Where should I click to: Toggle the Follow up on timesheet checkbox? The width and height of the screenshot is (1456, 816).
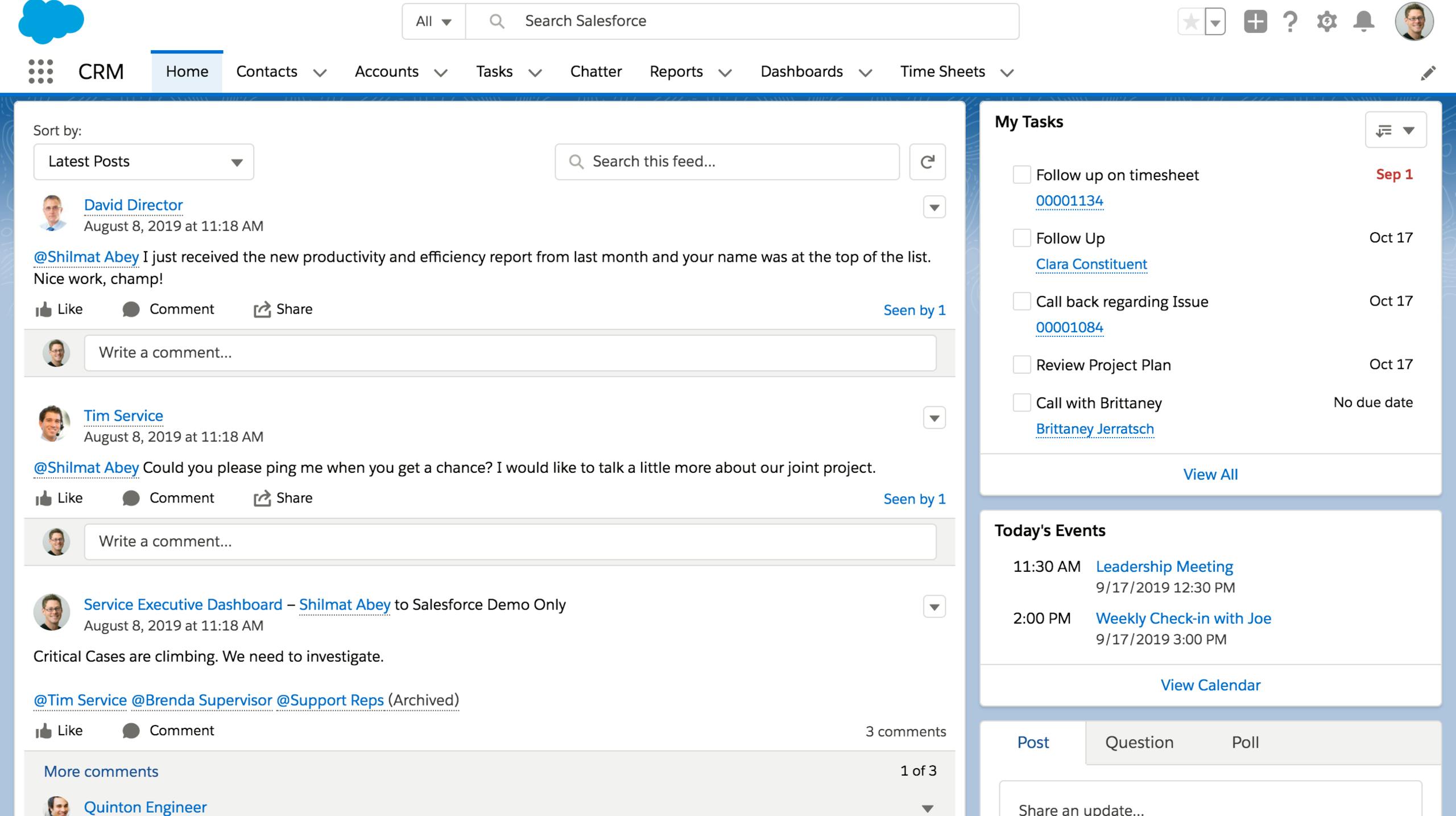1020,174
